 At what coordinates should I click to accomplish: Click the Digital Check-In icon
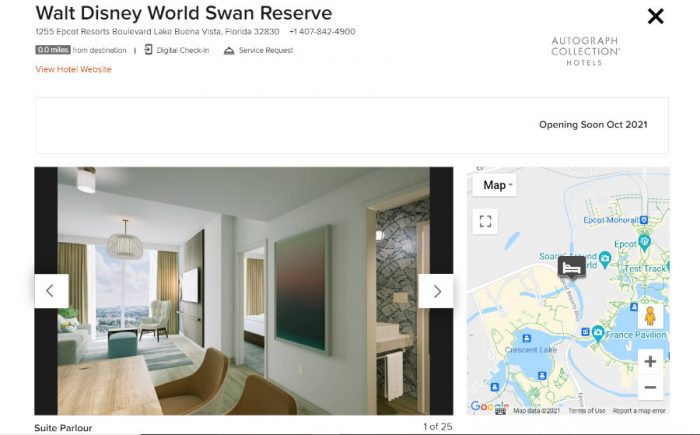pos(148,50)
